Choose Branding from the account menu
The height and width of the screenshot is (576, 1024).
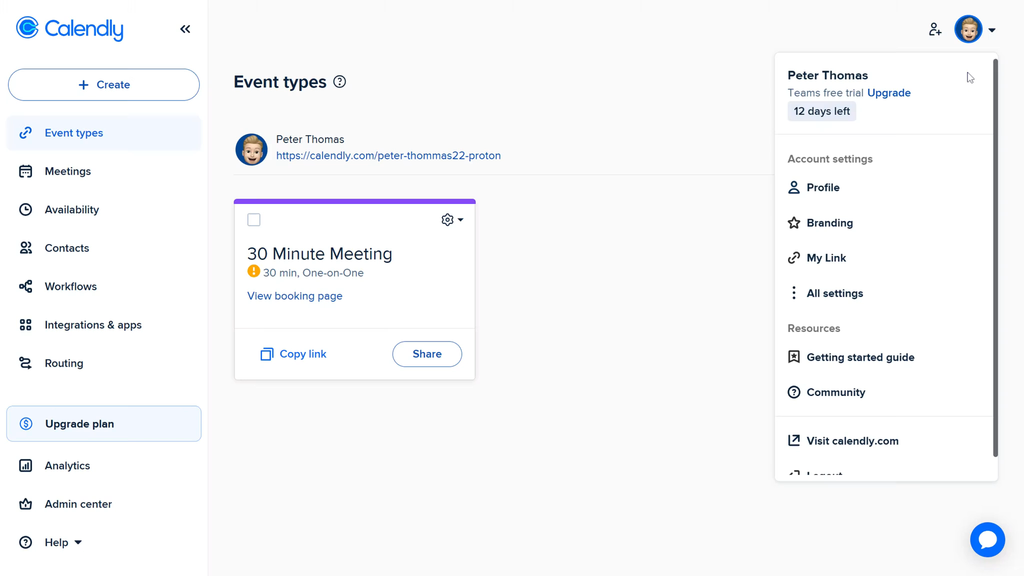tap(829, 223)
